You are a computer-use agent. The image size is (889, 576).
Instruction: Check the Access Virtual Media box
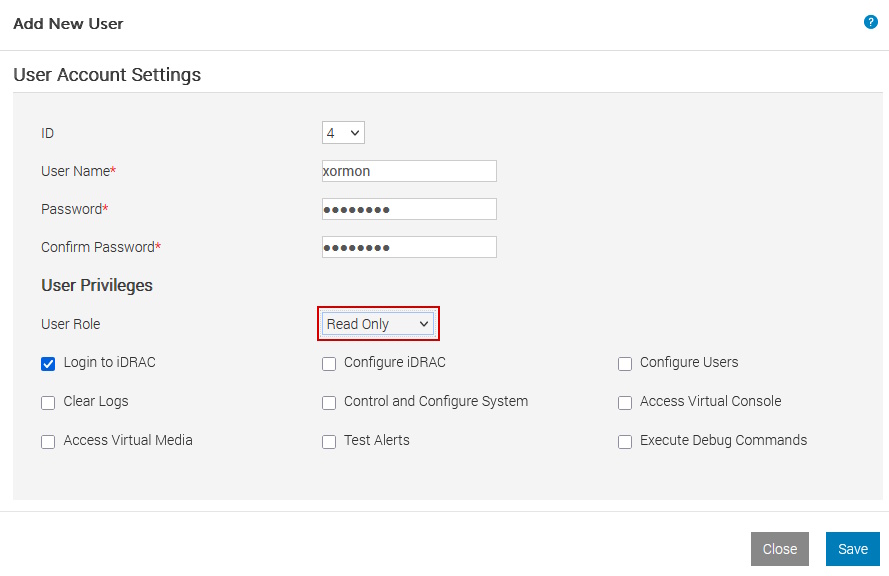pos(48,442)
